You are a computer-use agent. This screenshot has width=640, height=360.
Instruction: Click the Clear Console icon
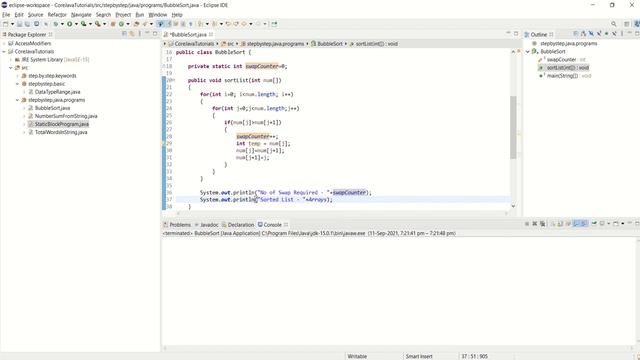coord(552,224)
